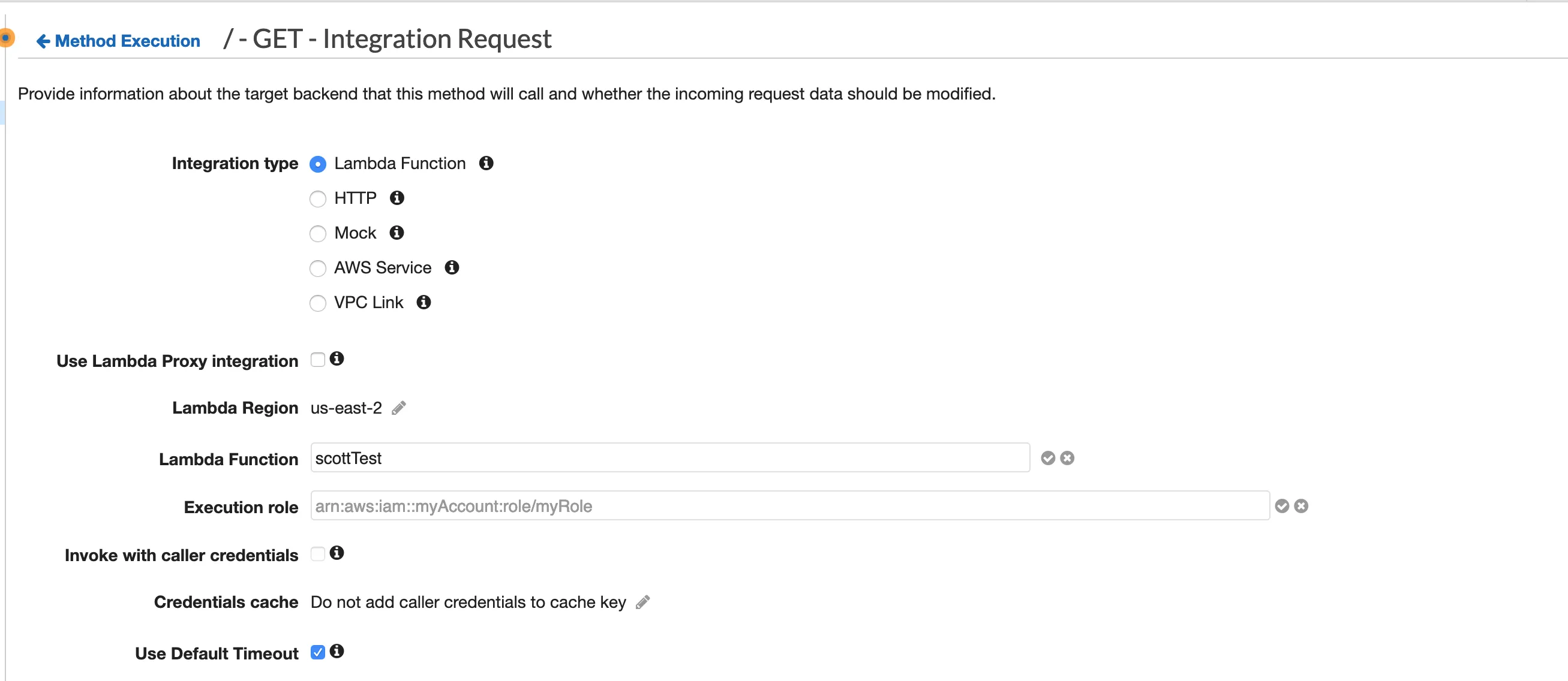The height and width of the screenshot is (681, 1568).
Task: Click the Execution role input field
Action: tap(789, 506)
